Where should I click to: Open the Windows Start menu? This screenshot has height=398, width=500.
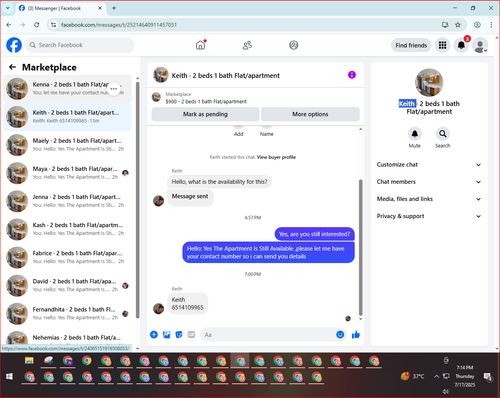click(9, 377)
